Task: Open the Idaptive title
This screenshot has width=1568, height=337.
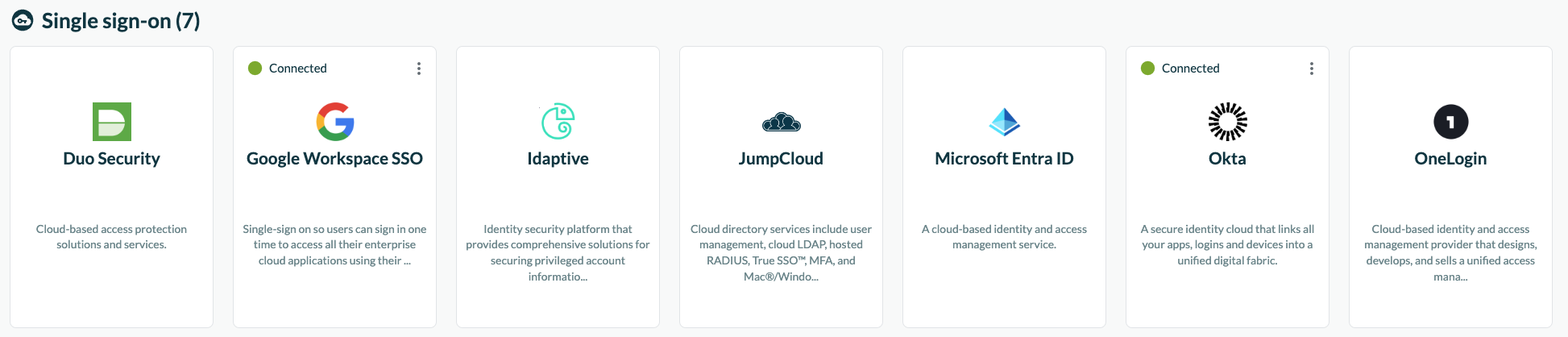Action: 558,159
